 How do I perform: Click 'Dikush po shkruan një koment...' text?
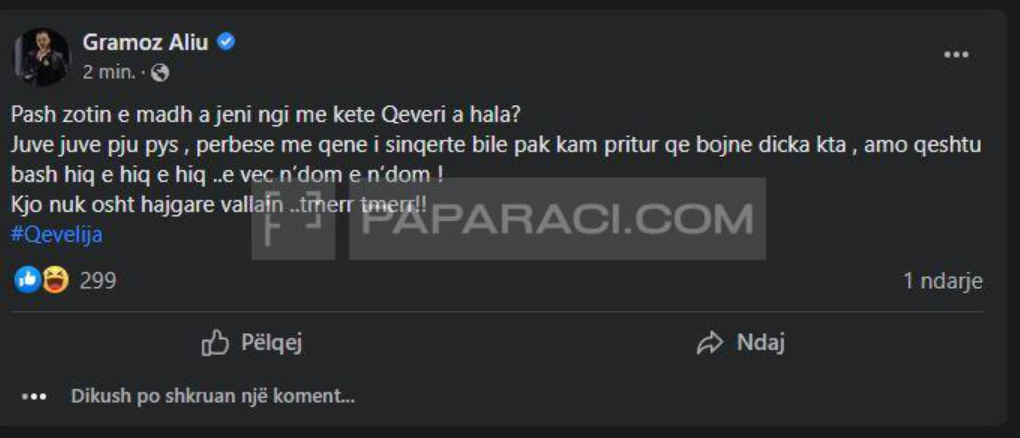pos(213,396)
